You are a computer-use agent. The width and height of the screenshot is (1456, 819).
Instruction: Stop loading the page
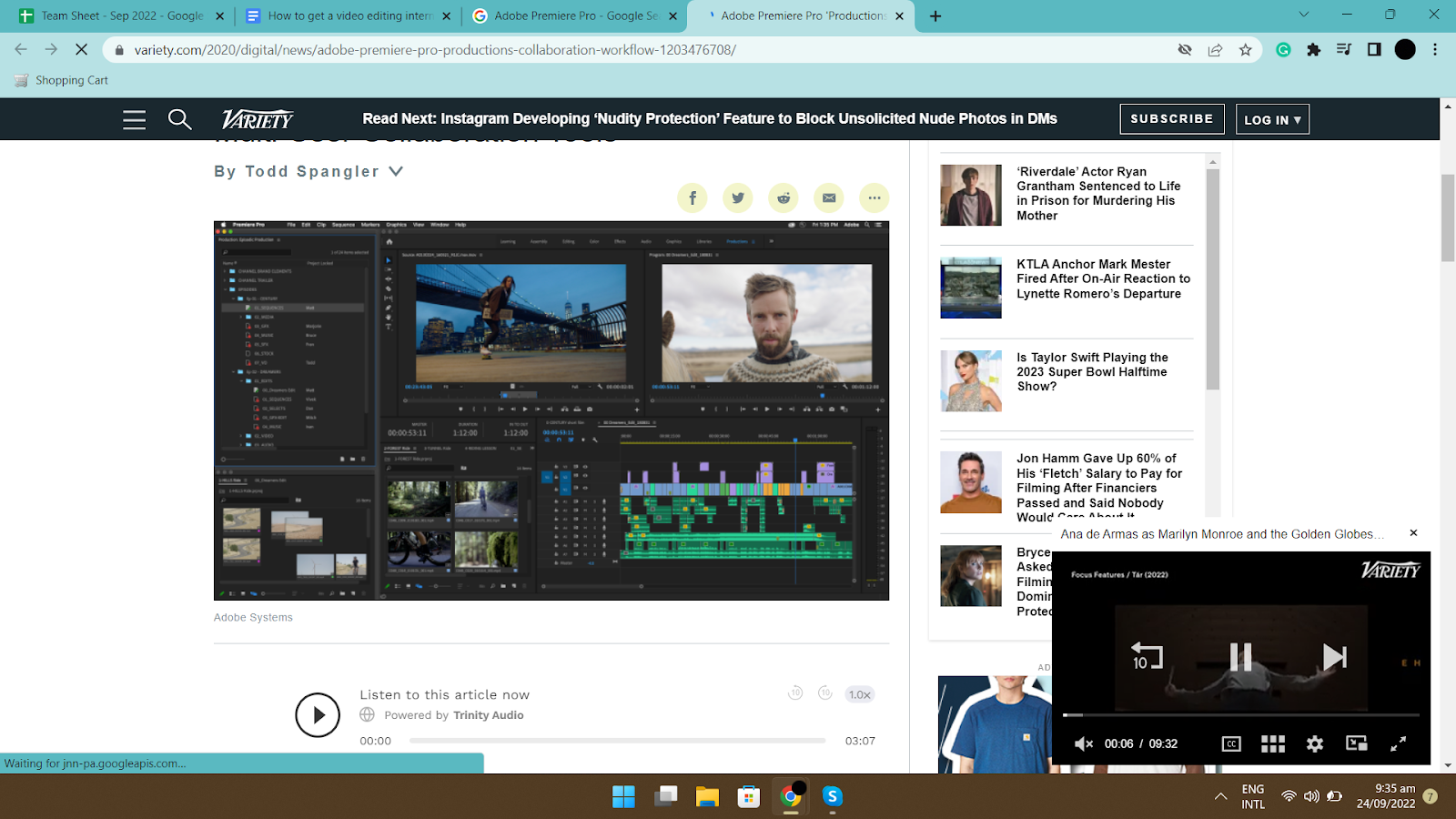[x=81, y=50]
